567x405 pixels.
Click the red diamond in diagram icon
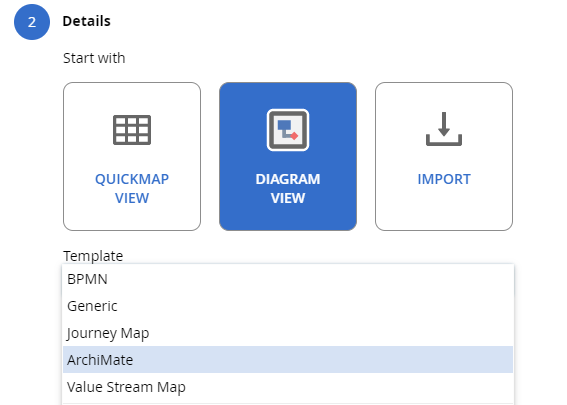tap(294, 136)
